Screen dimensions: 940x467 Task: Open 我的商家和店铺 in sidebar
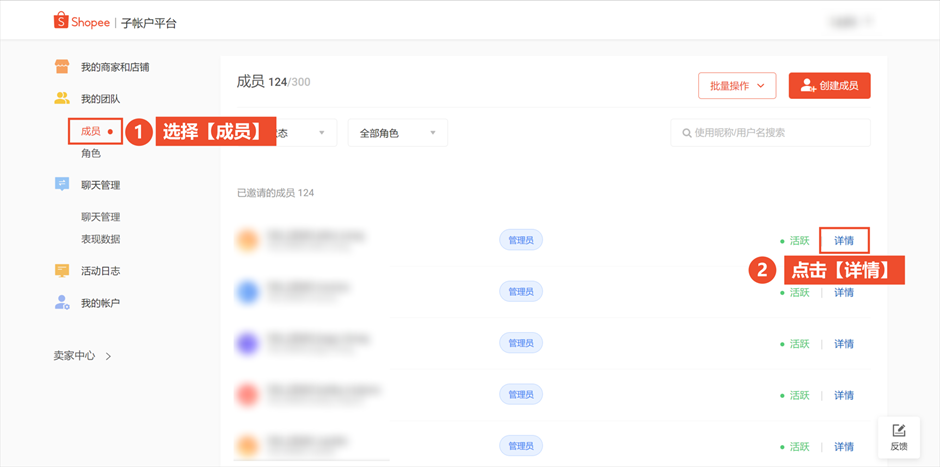click(115, 67)
